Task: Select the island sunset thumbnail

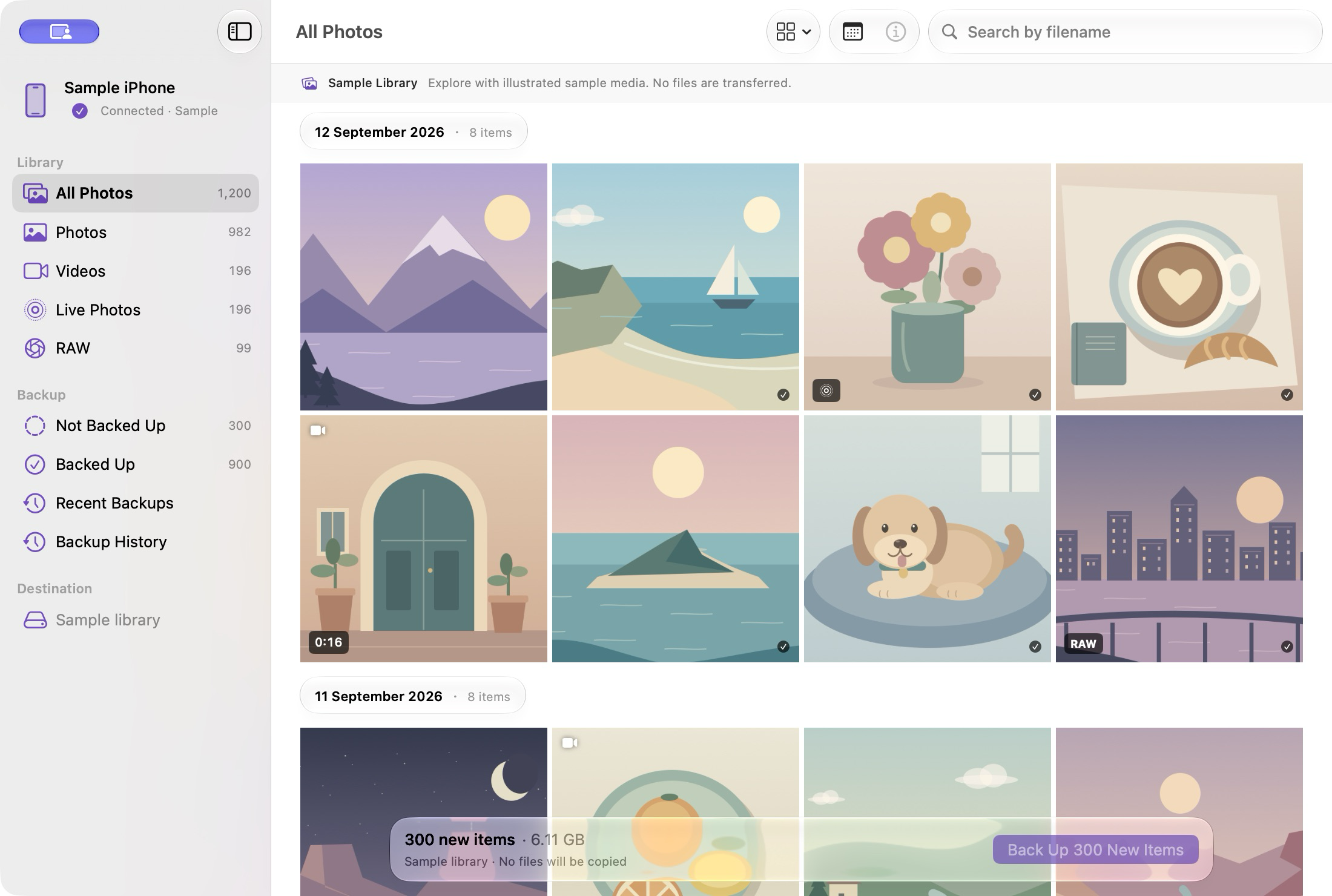Action: click(676, 539)
